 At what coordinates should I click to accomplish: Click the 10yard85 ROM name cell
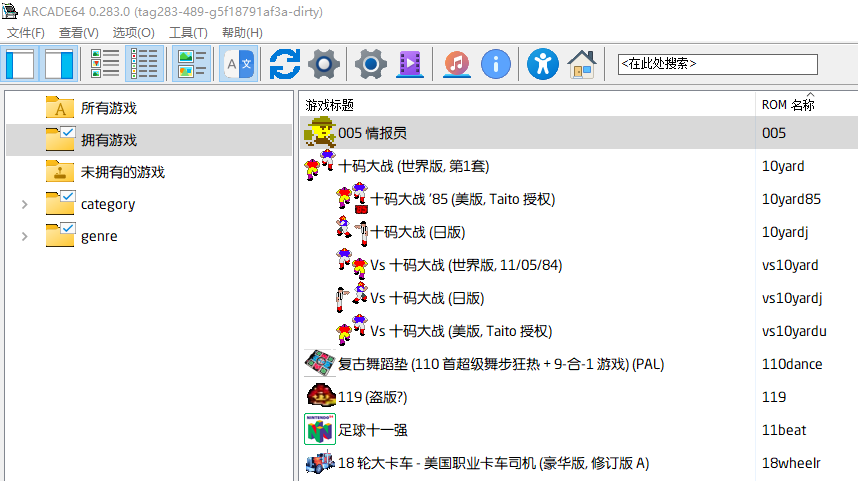pos(791,199)
